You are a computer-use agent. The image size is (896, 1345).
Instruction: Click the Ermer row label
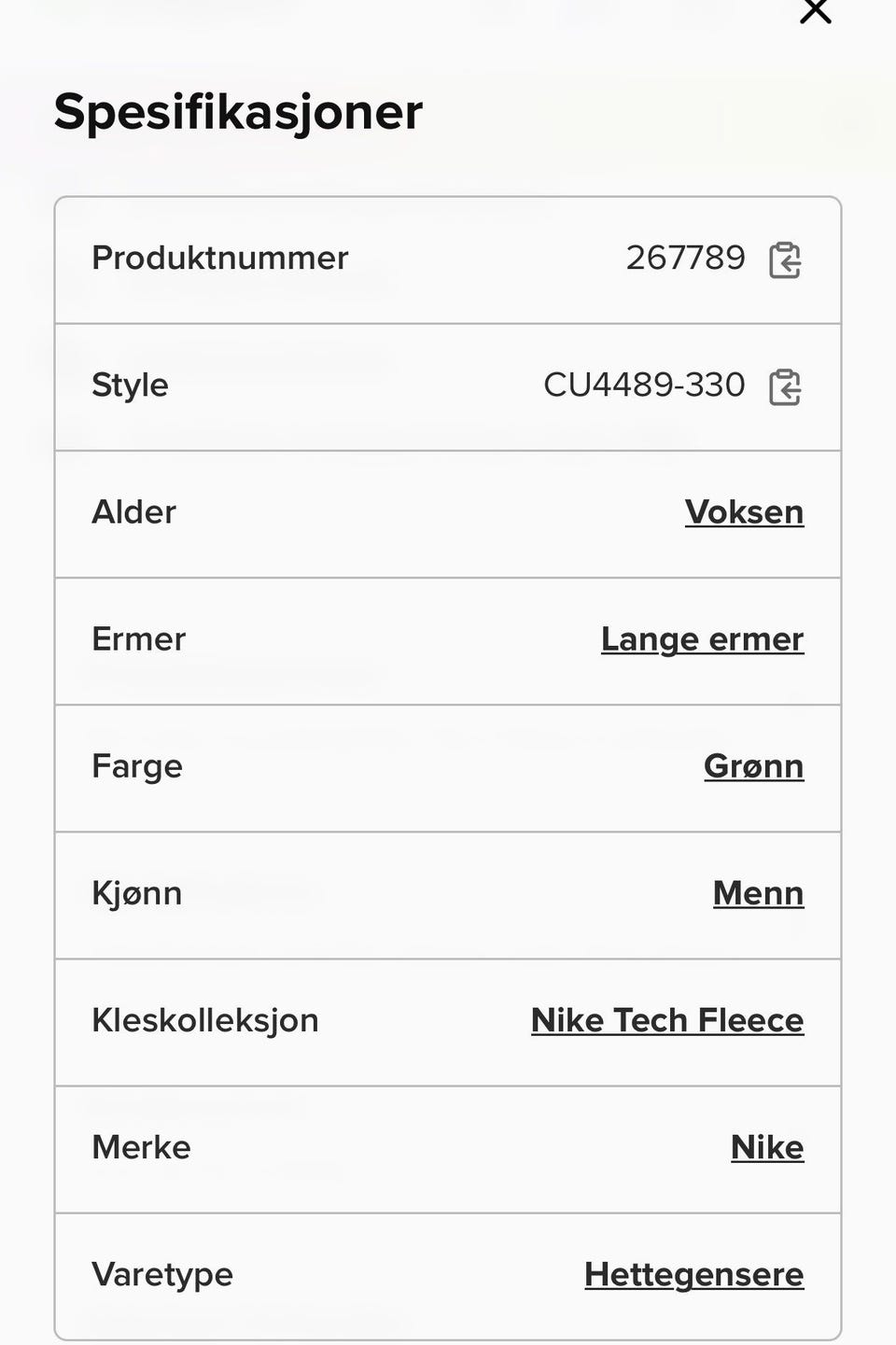tap(139, 639)
